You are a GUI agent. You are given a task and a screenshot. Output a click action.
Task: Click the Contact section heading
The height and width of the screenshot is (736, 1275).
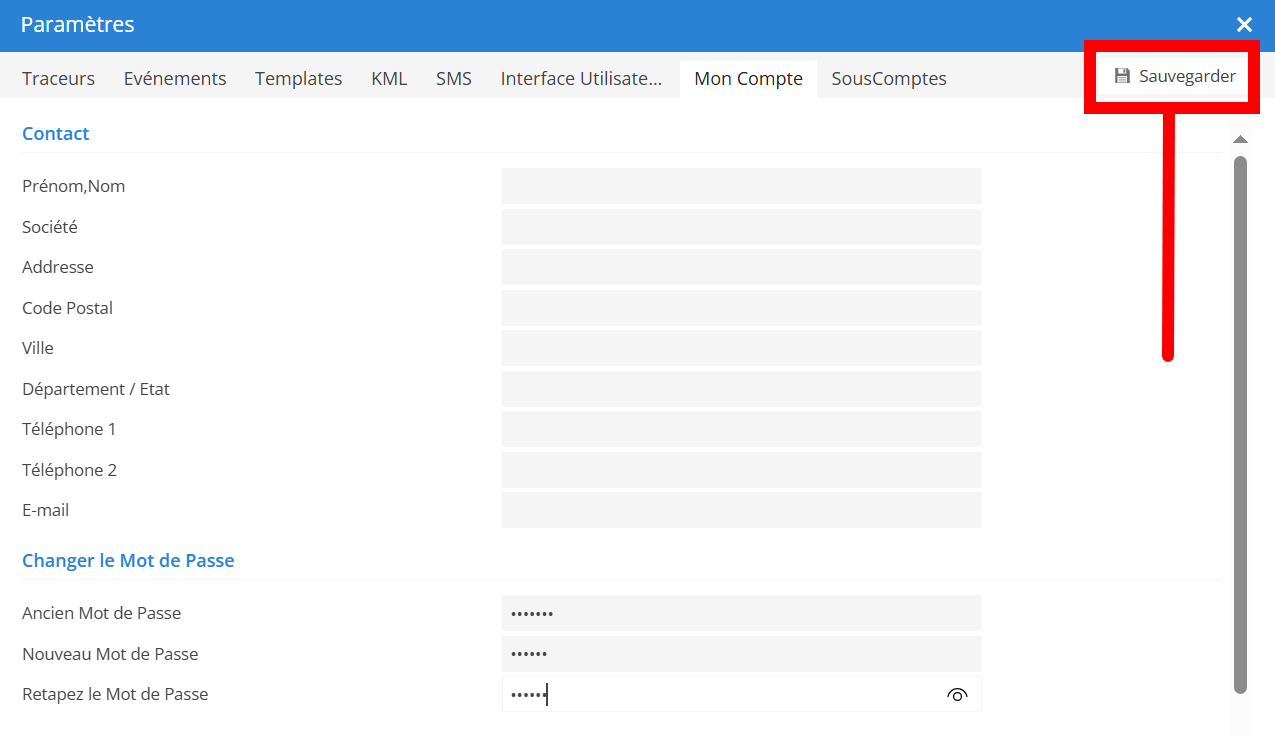pos(56,133)
